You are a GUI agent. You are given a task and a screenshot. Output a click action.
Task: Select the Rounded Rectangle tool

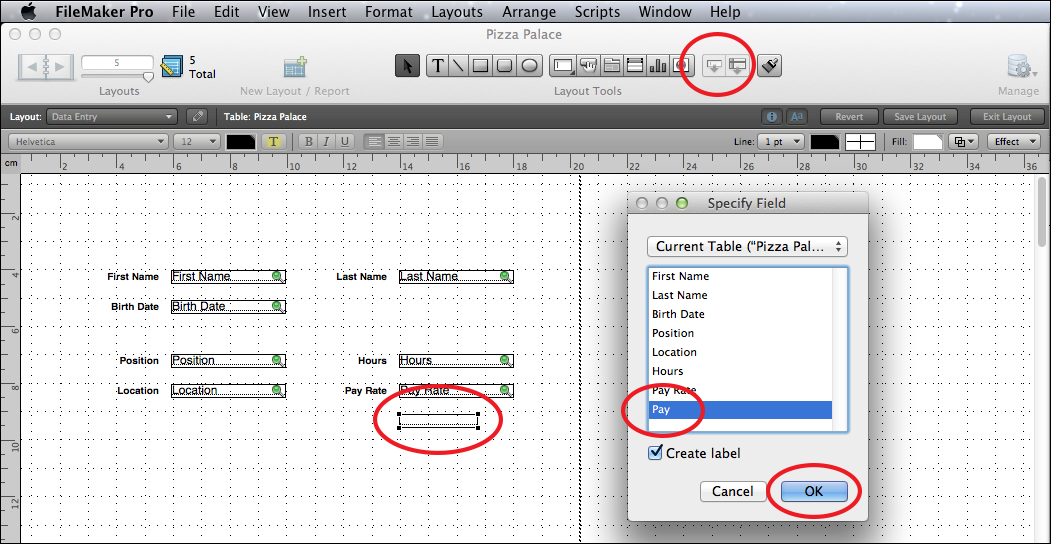[x=505, y=66]
